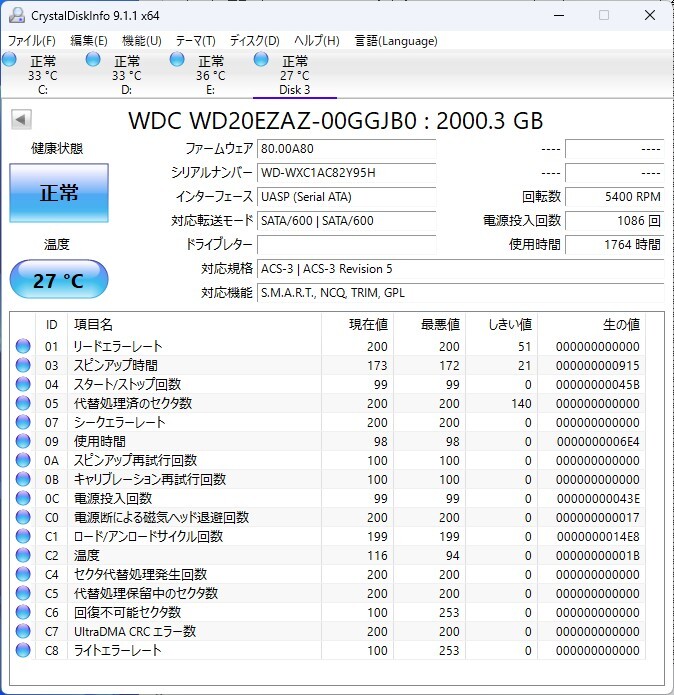Click status orb for ID C0 row
Screen dimensions: 674x695
pyautogui.click(x=23, y=517)
